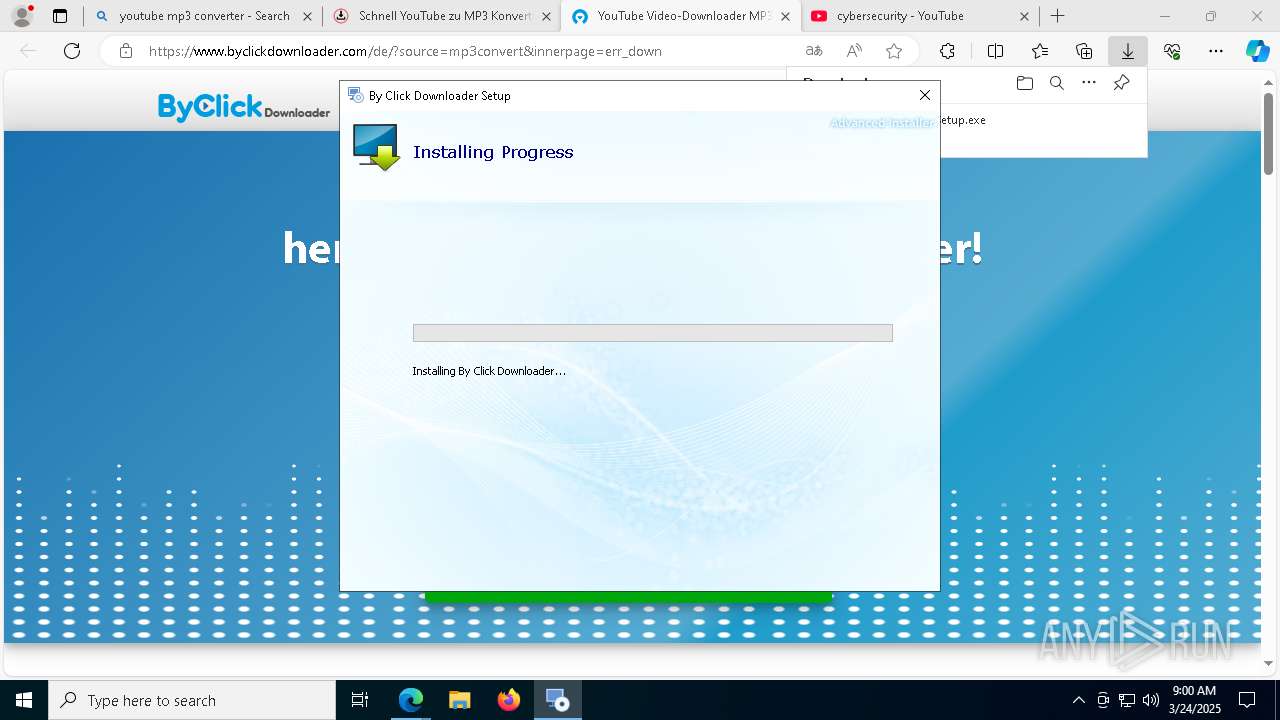Open the volume tray icon
This screenshot has height=720, width=1280.
(1151, 700)
